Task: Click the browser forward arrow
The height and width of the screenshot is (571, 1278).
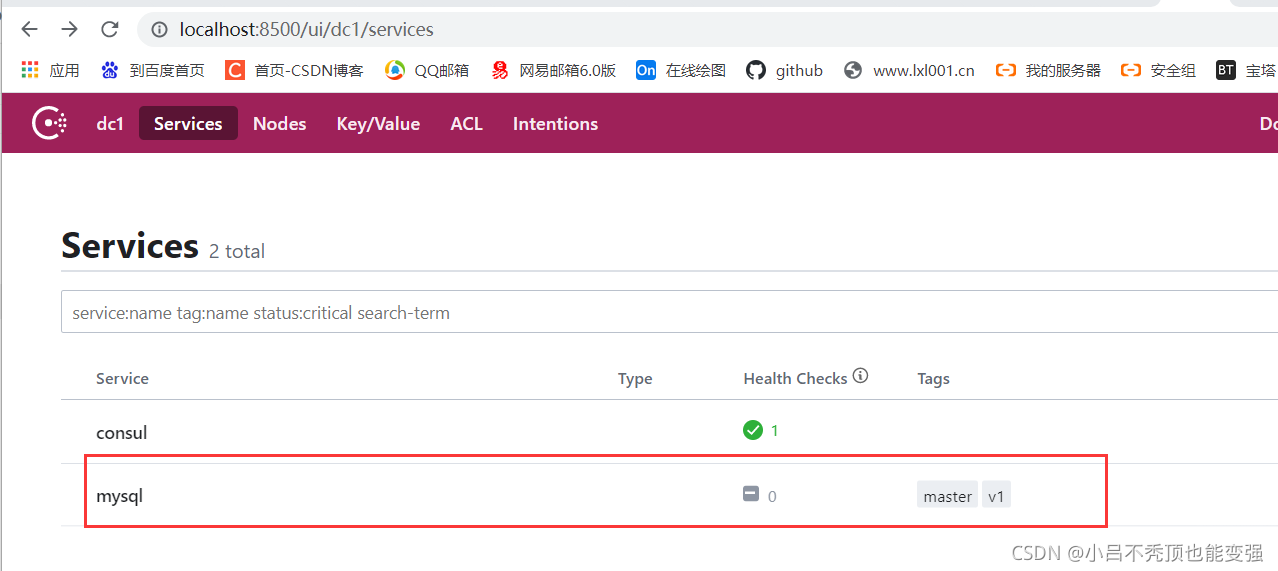Action: click(69, 29)
